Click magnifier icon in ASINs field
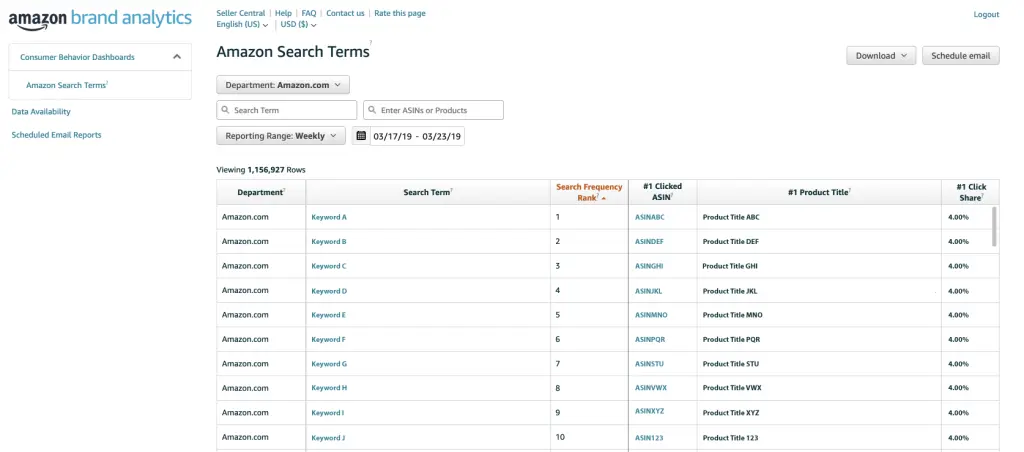Screen dimensions: 1024x452 tap(372, 110)
